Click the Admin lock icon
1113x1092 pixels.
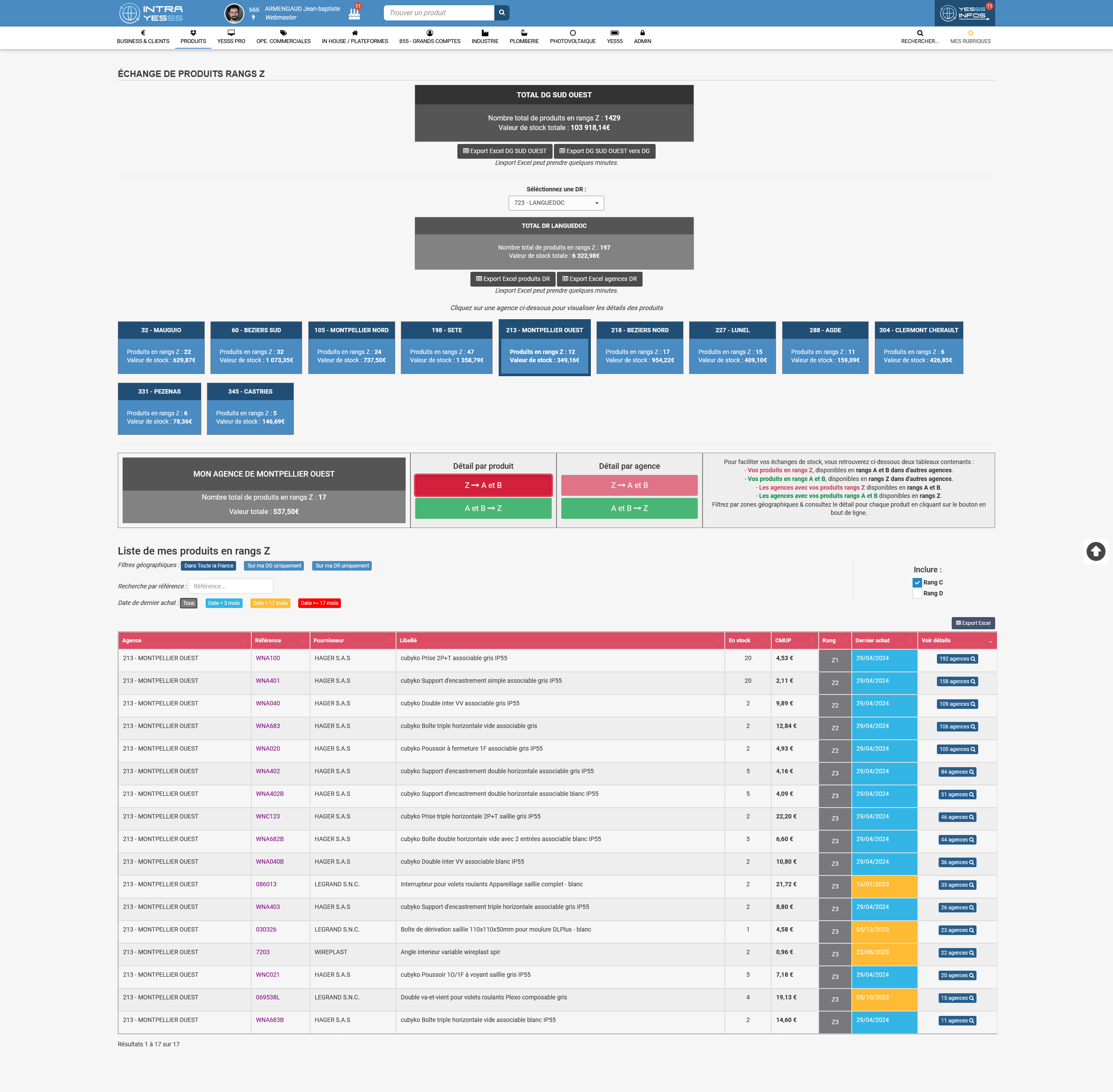642,33
